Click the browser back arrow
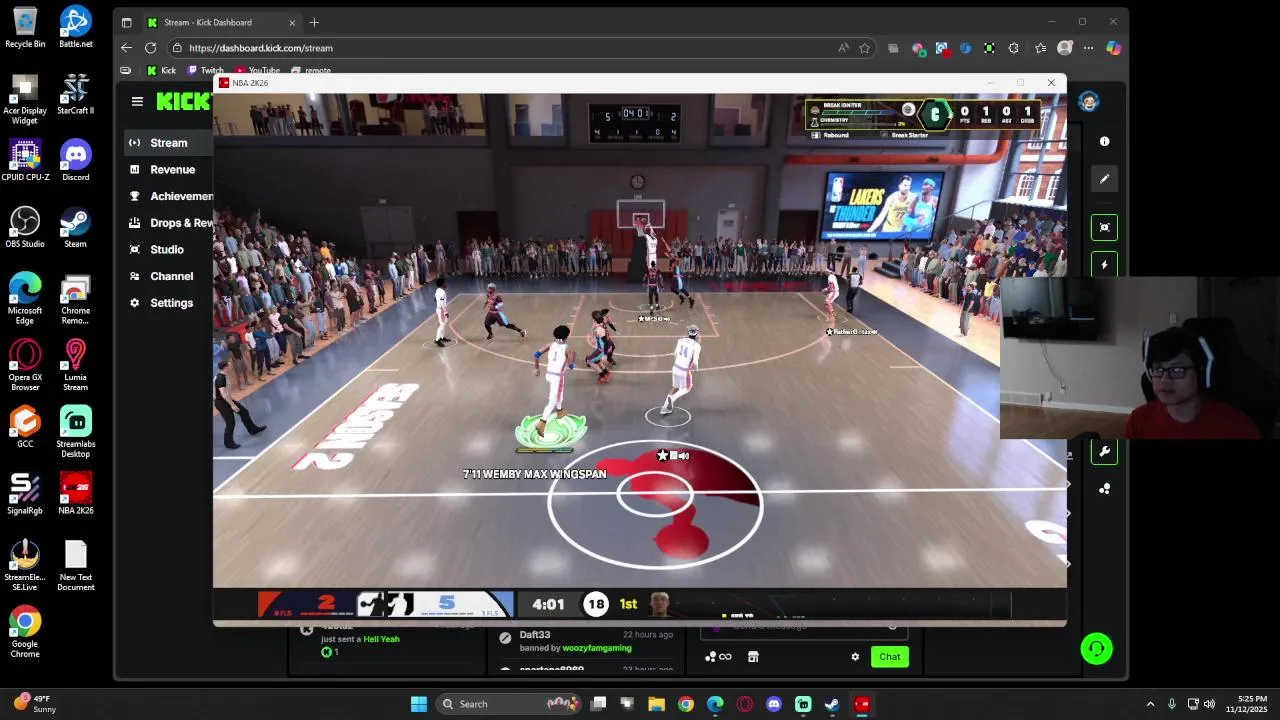Image resolution: width=1280 pixels, height=720 pixels. tap(126, 48)
